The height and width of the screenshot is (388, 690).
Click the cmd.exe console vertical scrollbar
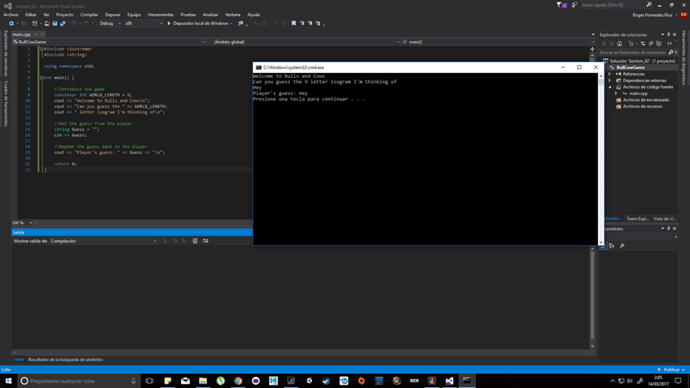point(601,159)
